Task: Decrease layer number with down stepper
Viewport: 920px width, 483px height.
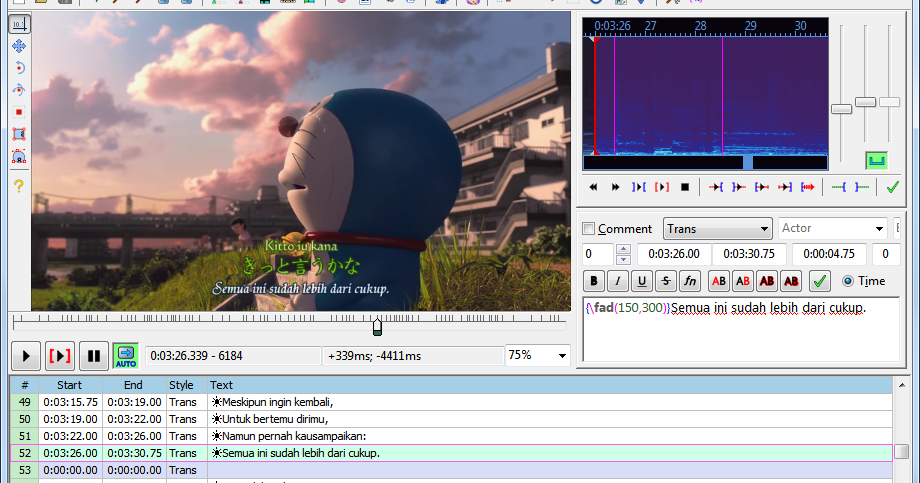Action: coord(623,259)
